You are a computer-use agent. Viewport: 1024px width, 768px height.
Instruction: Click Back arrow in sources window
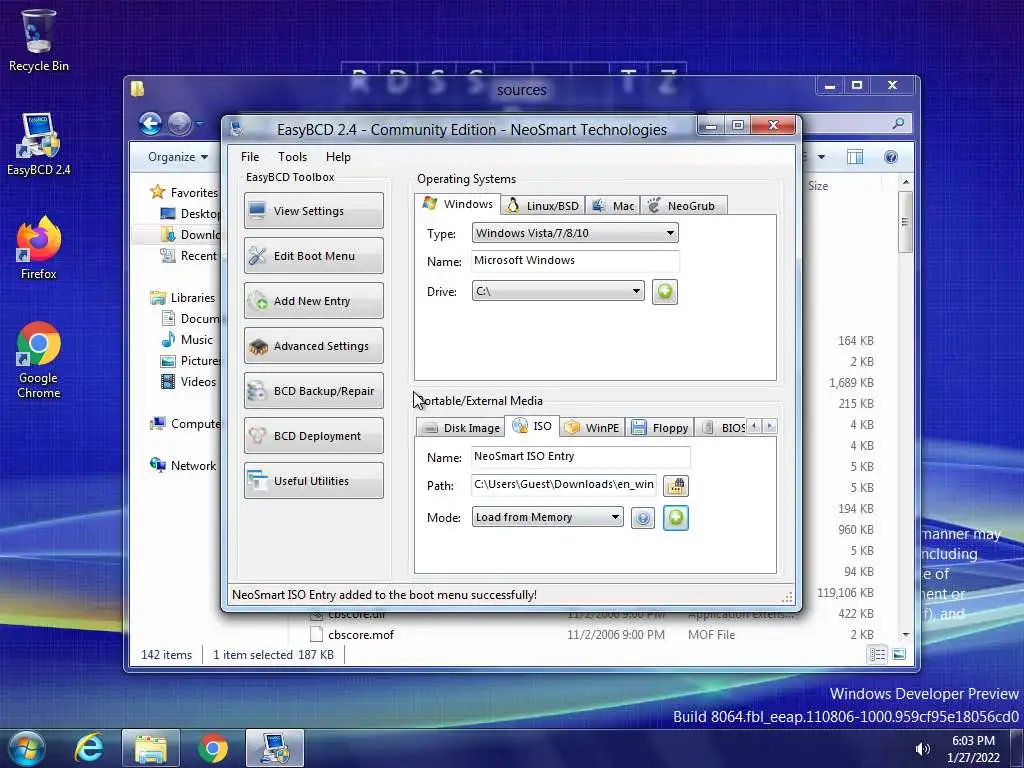[150, 123]
